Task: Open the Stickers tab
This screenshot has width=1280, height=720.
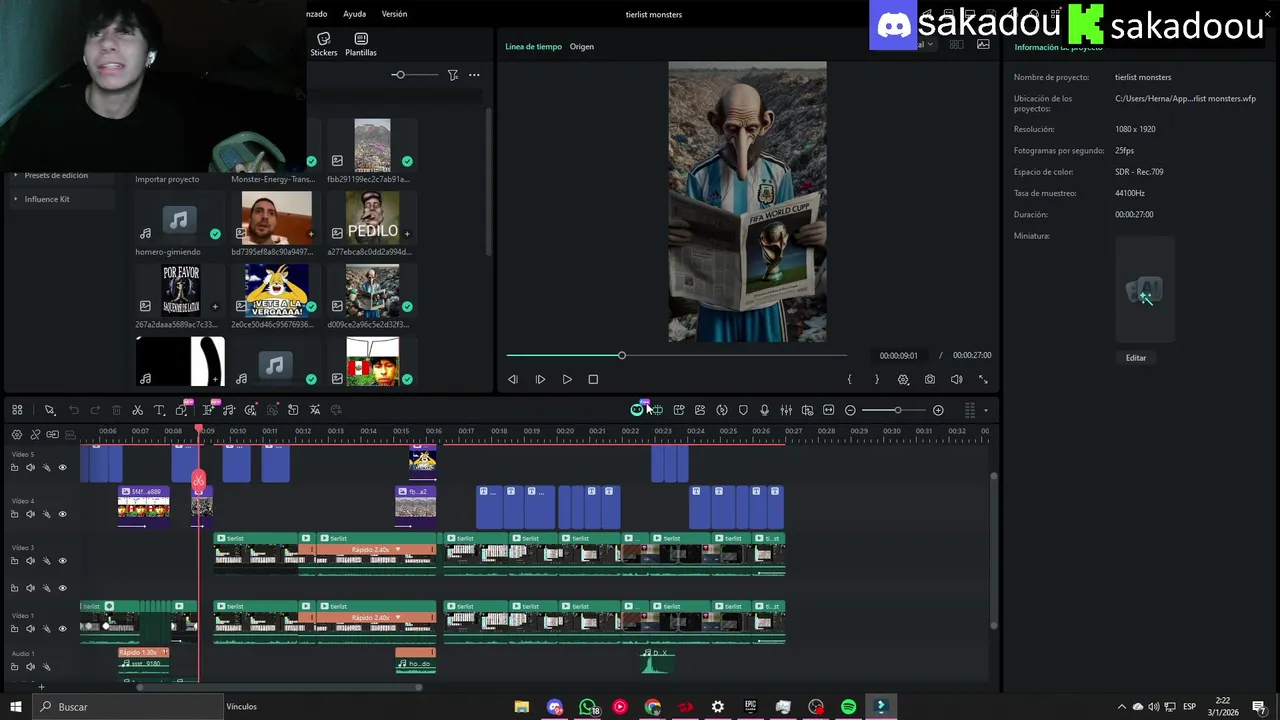Action: (323, 44)
